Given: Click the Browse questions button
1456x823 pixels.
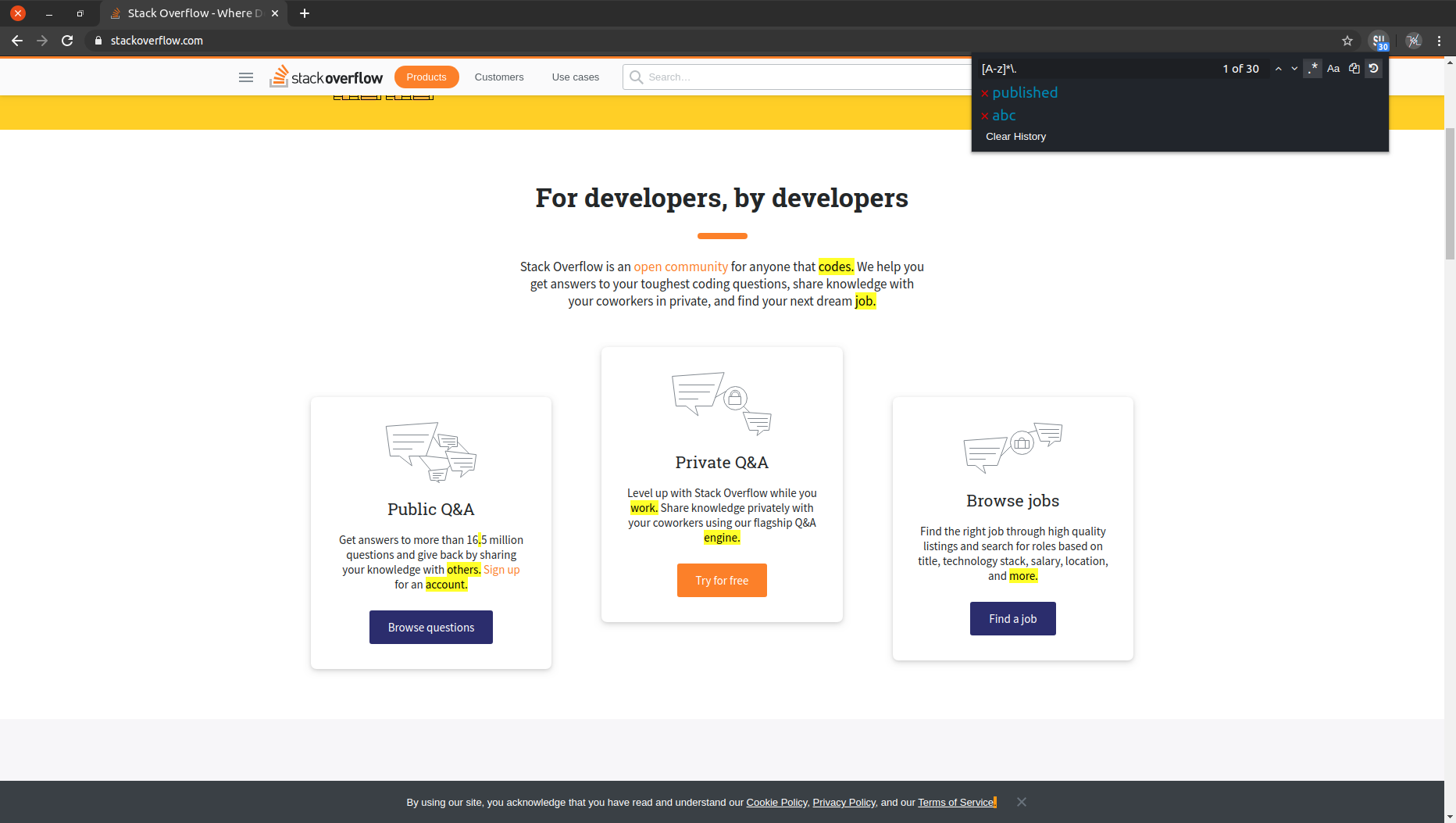Looking at the screenshot, I should [431, 628].
